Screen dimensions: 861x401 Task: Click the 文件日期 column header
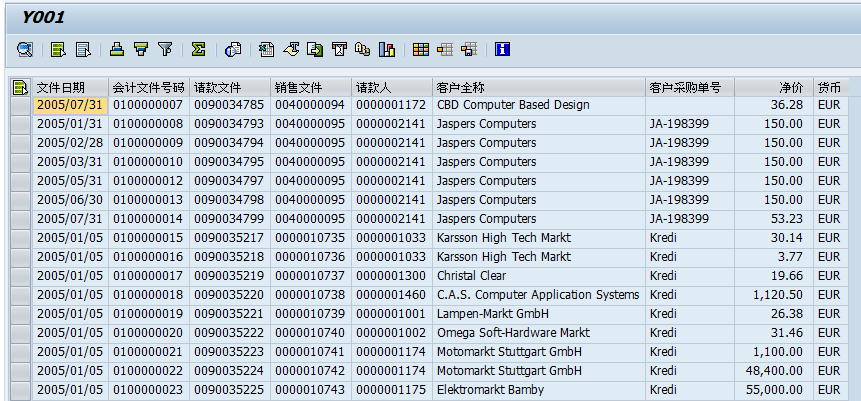70,87
